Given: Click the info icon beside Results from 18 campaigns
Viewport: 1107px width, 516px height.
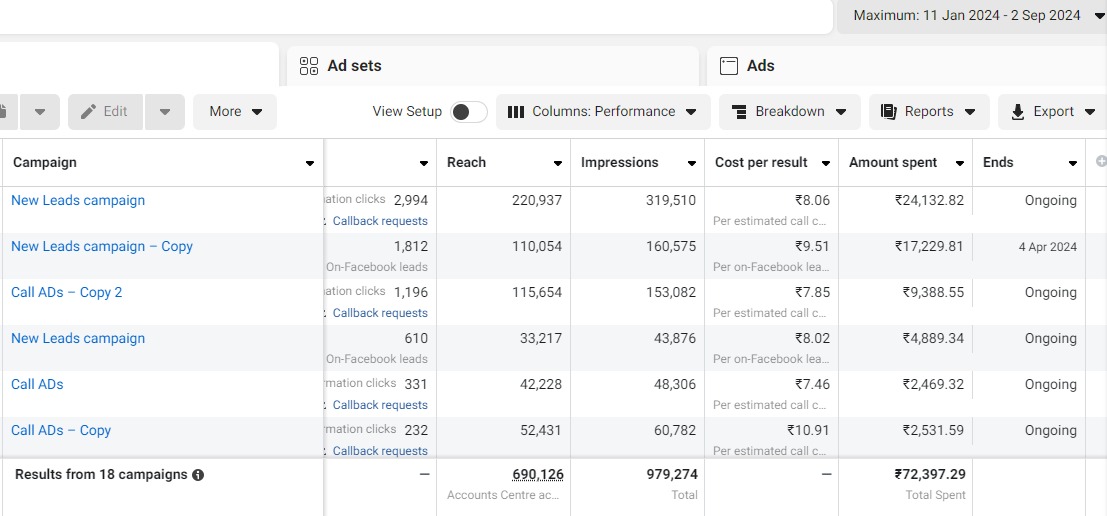Looking at the screenshot, I should tap(198, 475).
